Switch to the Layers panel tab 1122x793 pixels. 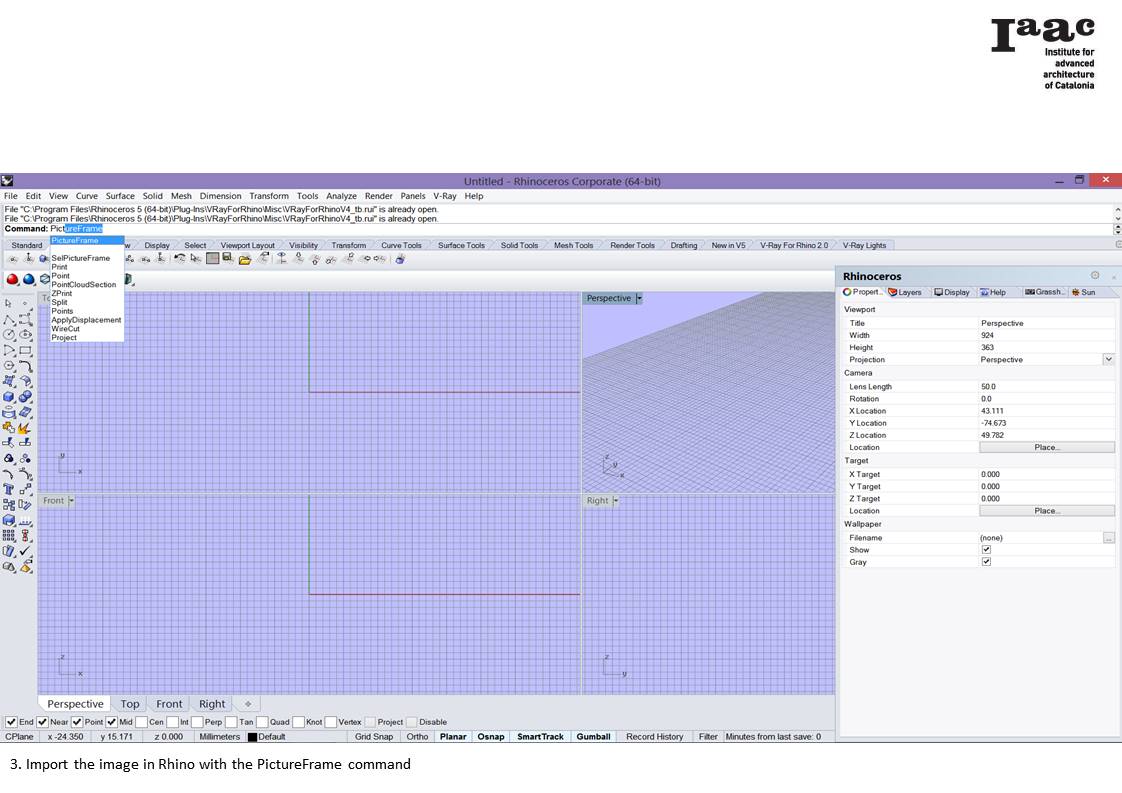905,292
